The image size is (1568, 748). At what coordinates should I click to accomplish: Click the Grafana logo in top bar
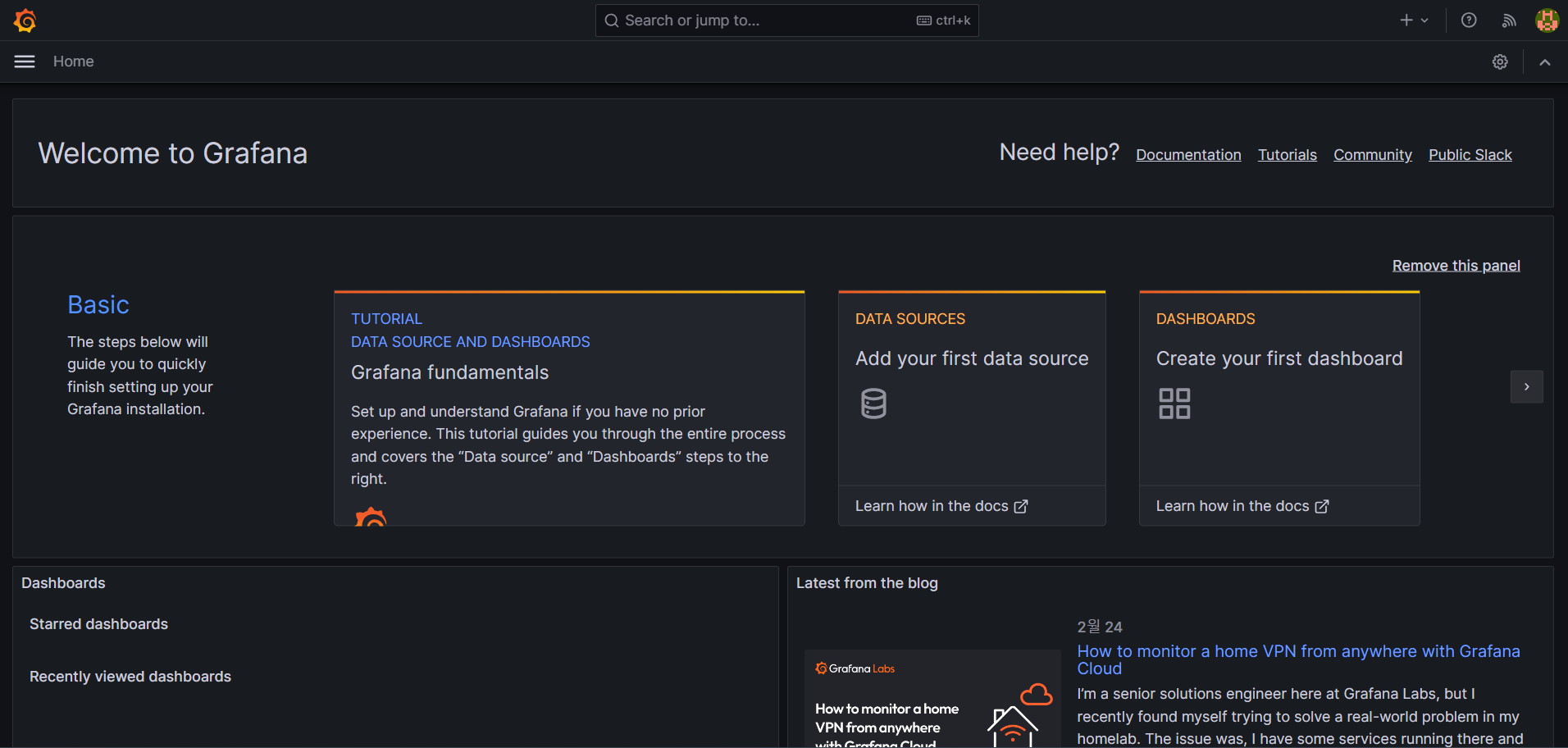tap(25, 21)
